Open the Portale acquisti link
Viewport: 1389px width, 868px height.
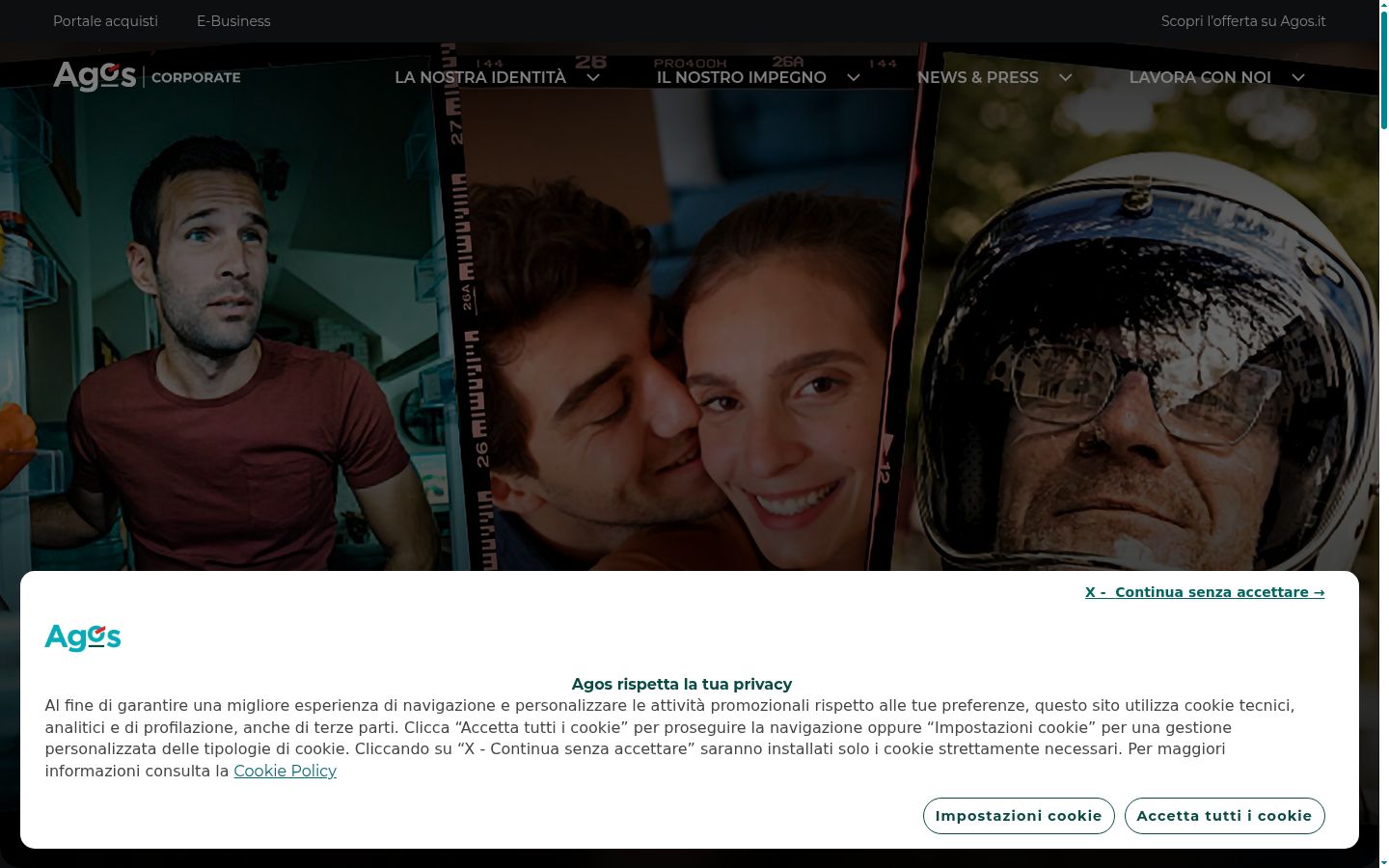(105, 21)
